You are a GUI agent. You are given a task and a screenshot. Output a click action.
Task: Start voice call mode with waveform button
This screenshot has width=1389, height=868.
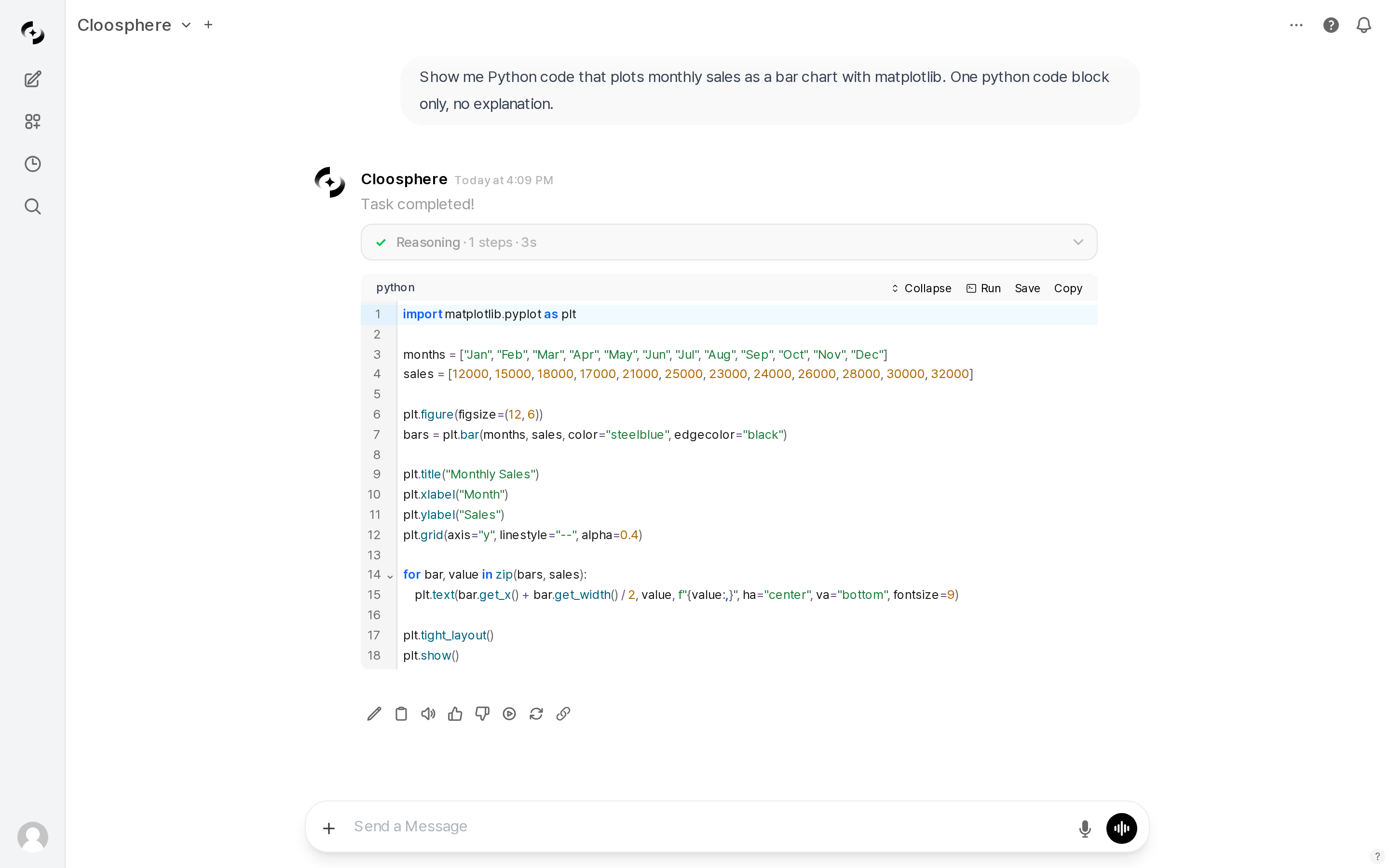click(x=1121, y=828)
